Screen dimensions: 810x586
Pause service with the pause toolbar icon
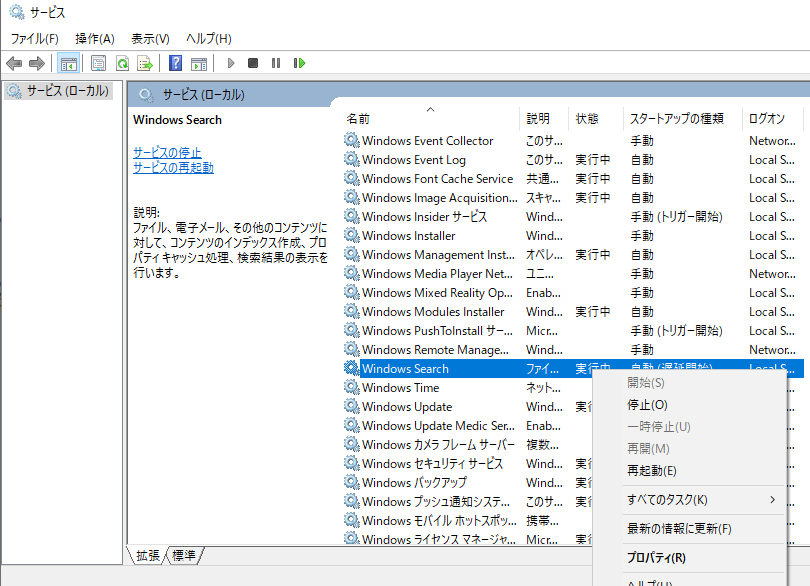(x=276, y=63)
